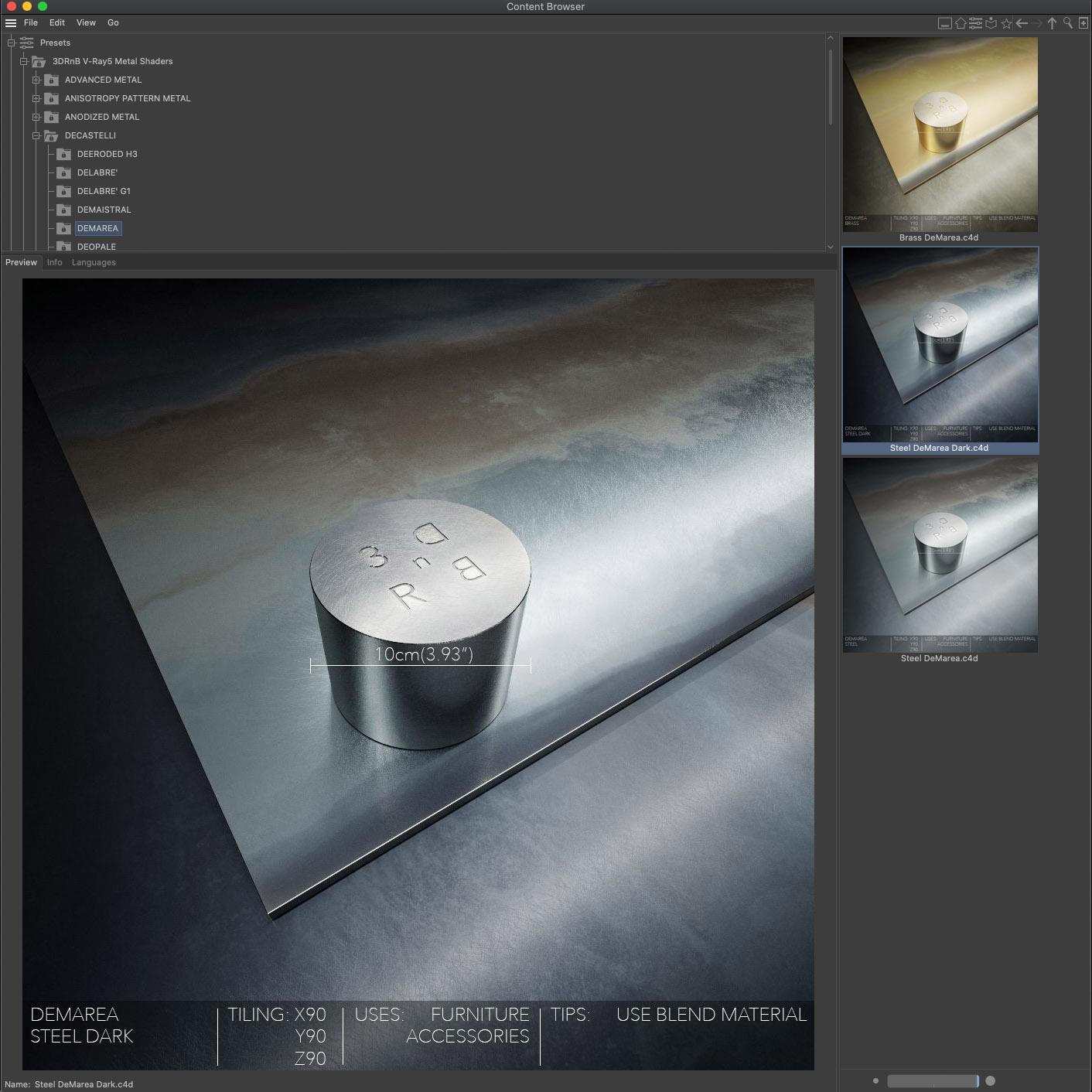The height and width of the screenshot is (1092, 1092).
Task: Expand the ADVANCED METAL folder
Action: coord(36,80)
